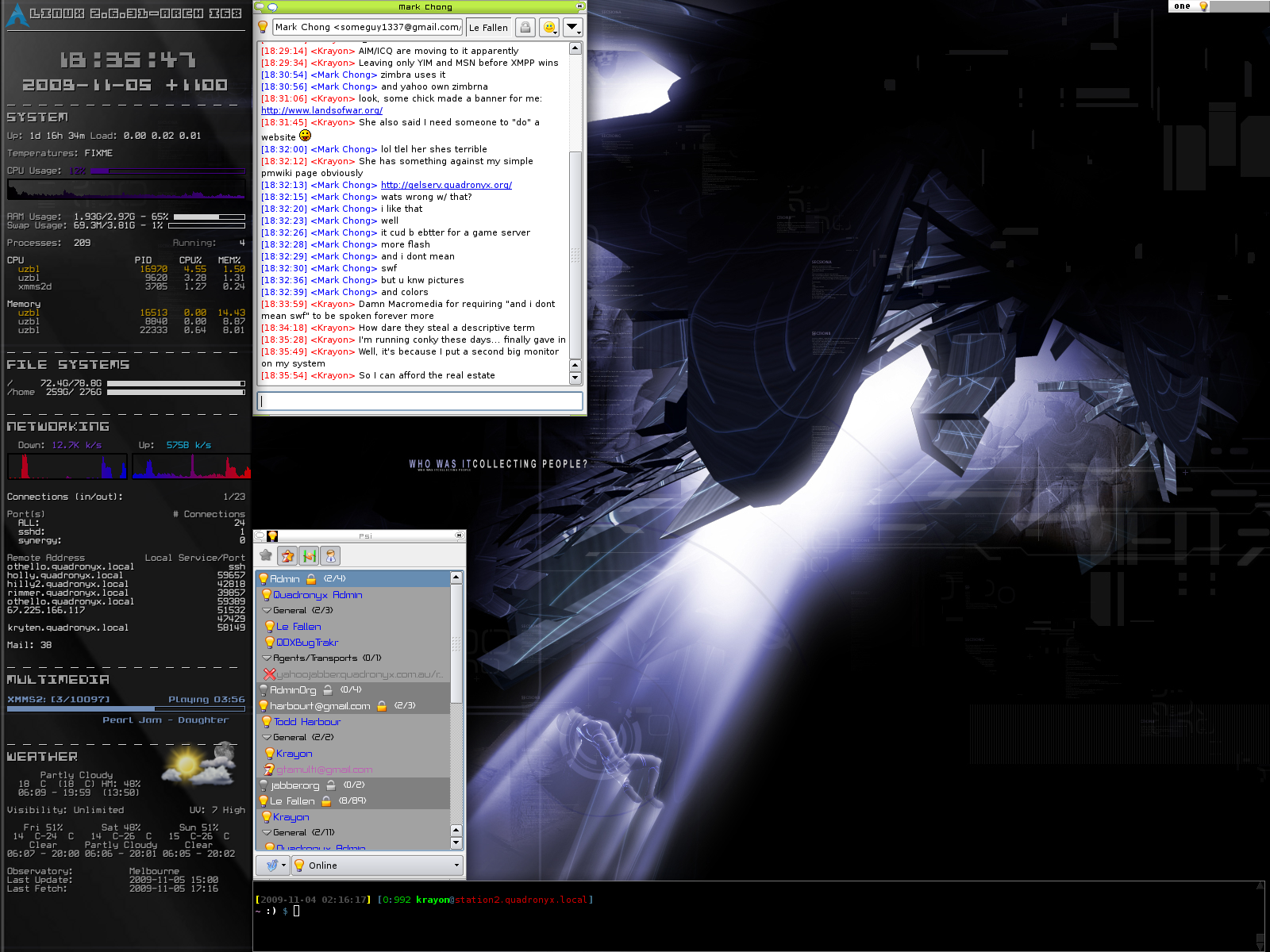Open the Online status dropdown

point(377,866)
